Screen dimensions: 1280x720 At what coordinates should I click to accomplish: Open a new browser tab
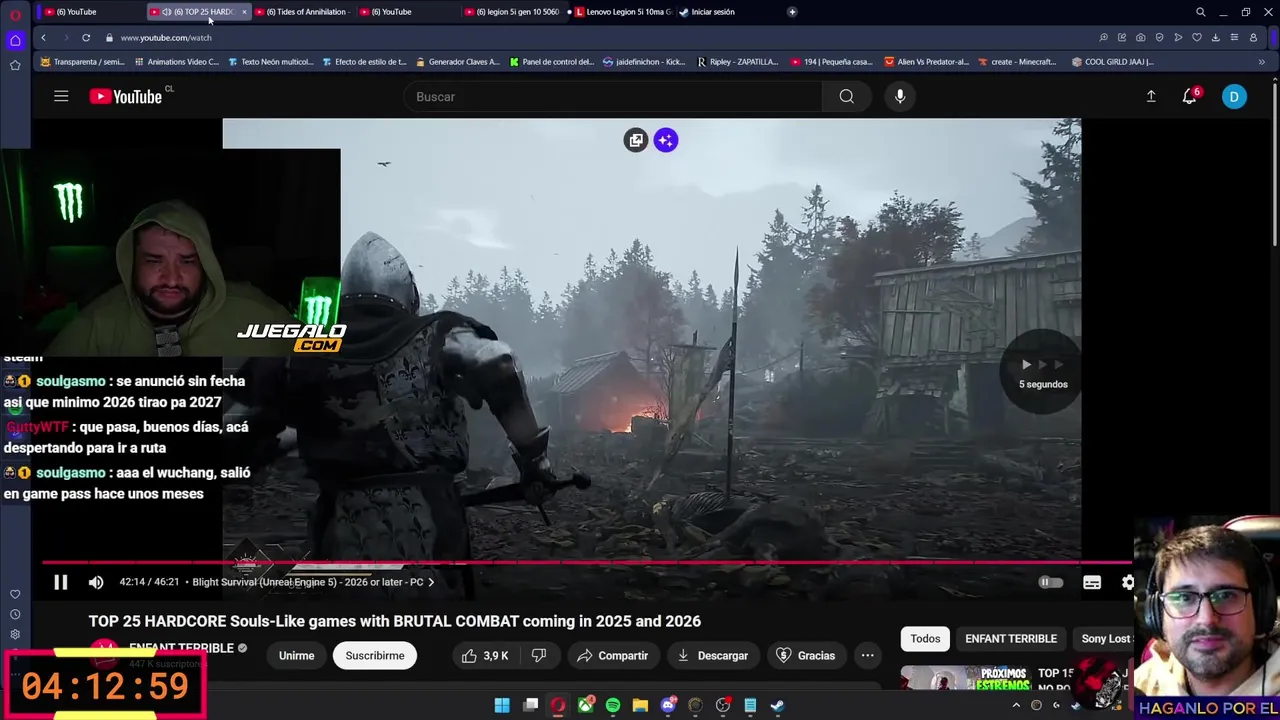click(792, 12)
